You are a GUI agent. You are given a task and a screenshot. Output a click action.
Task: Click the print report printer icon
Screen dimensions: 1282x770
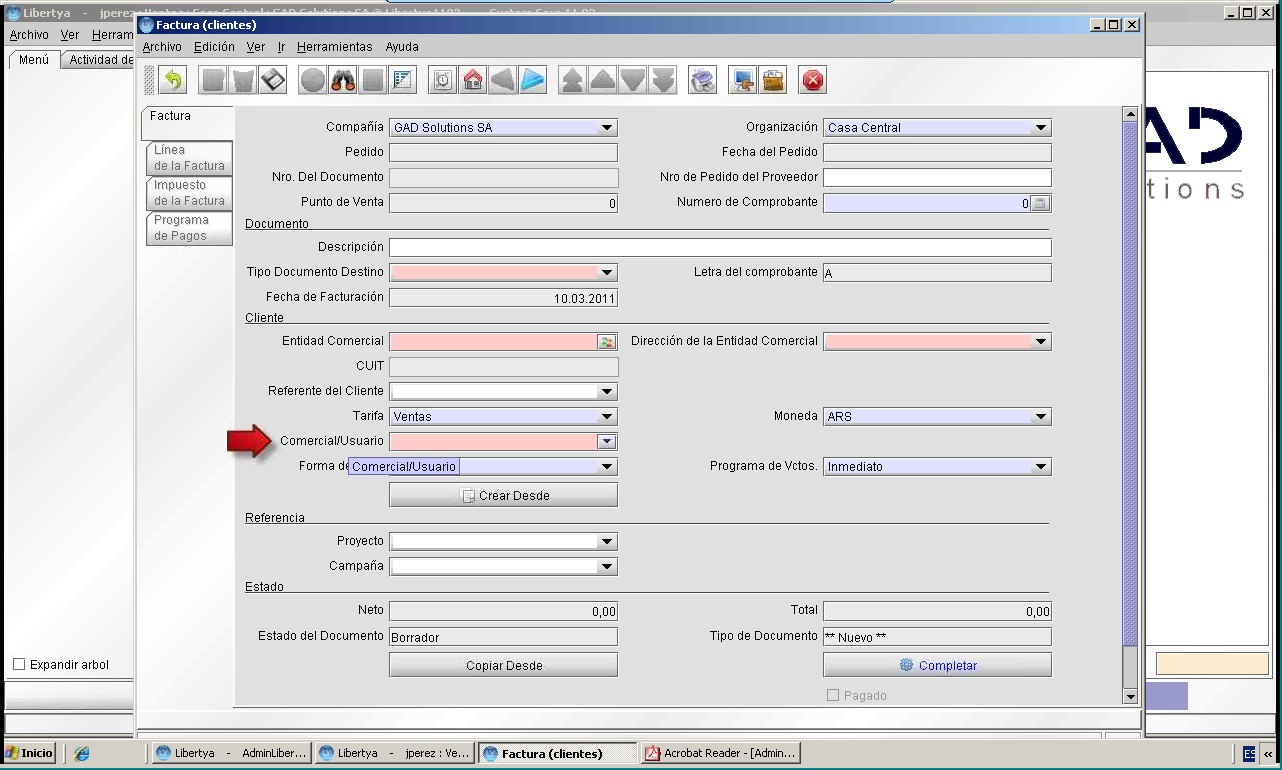(703, 80)
